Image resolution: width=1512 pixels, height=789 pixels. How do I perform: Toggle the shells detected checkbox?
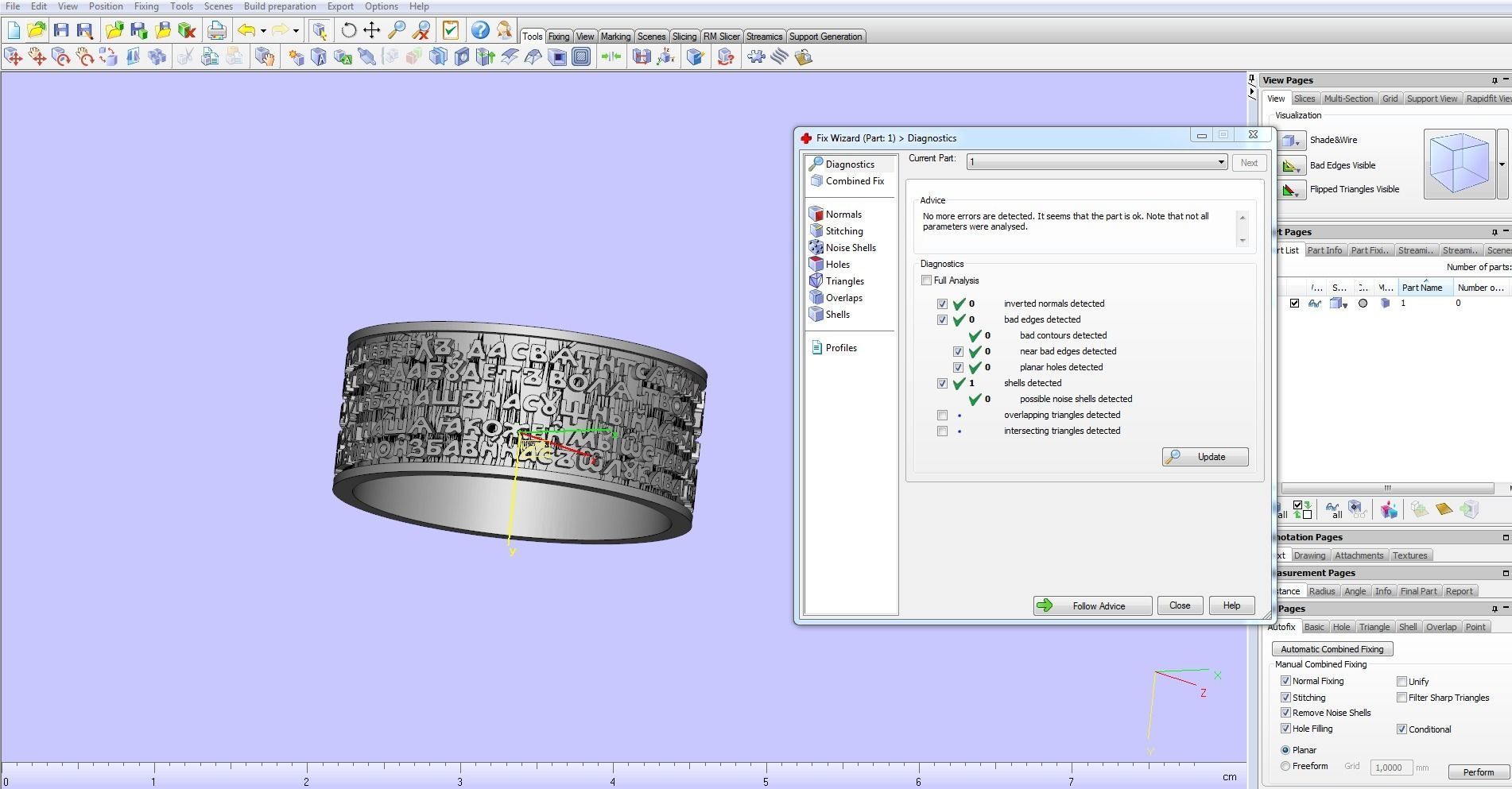tap(942, 383)
